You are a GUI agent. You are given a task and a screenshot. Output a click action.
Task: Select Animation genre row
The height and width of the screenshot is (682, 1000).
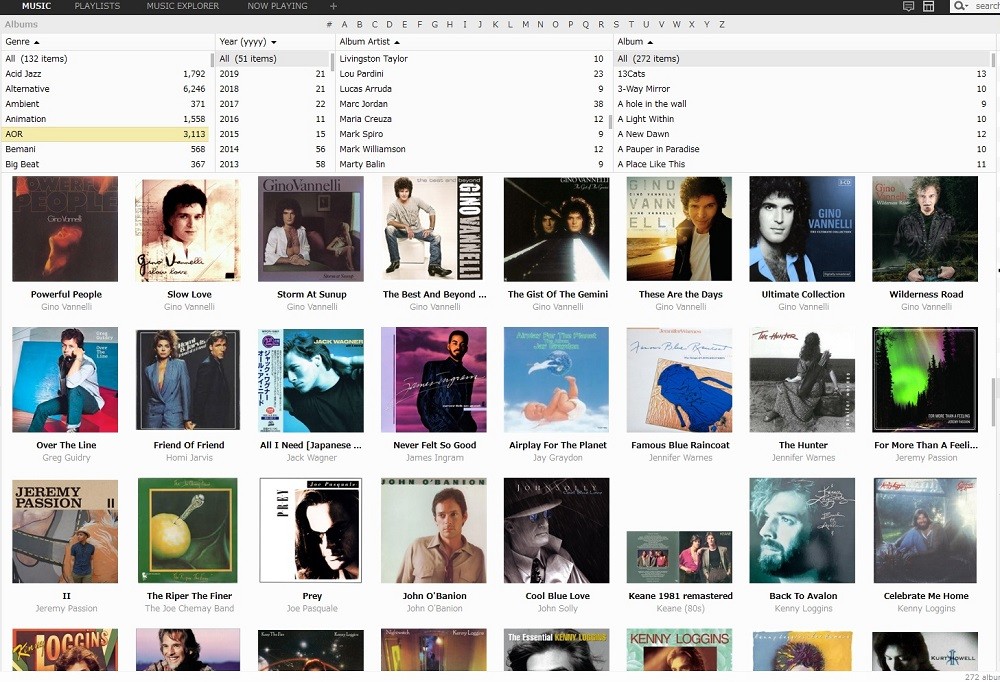pyautogui.click(x=105, y=119)
